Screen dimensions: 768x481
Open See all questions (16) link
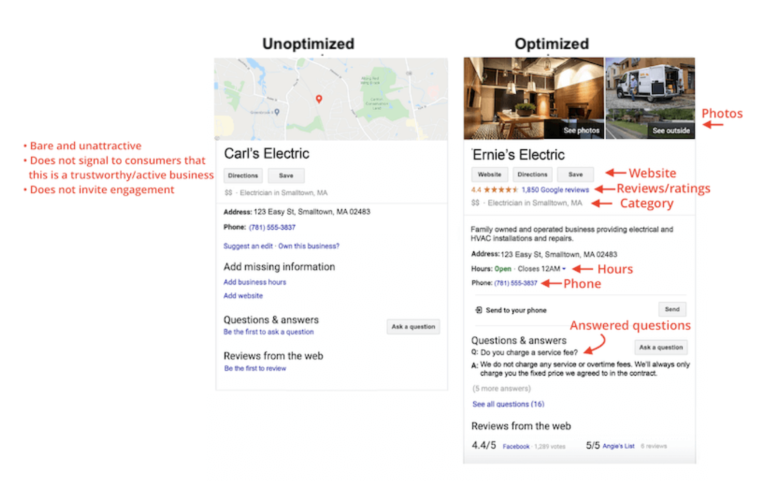(508, 404)
